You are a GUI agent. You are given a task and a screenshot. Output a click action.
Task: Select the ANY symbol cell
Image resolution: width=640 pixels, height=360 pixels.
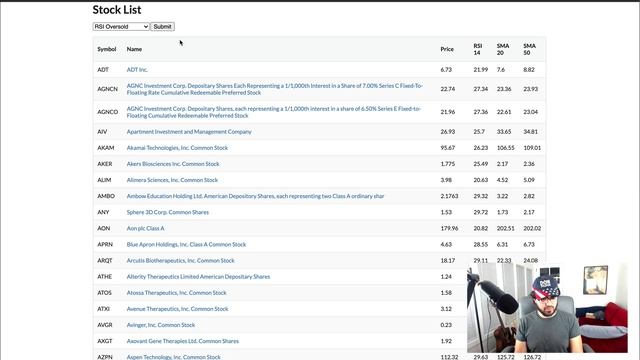click(103, 212)
